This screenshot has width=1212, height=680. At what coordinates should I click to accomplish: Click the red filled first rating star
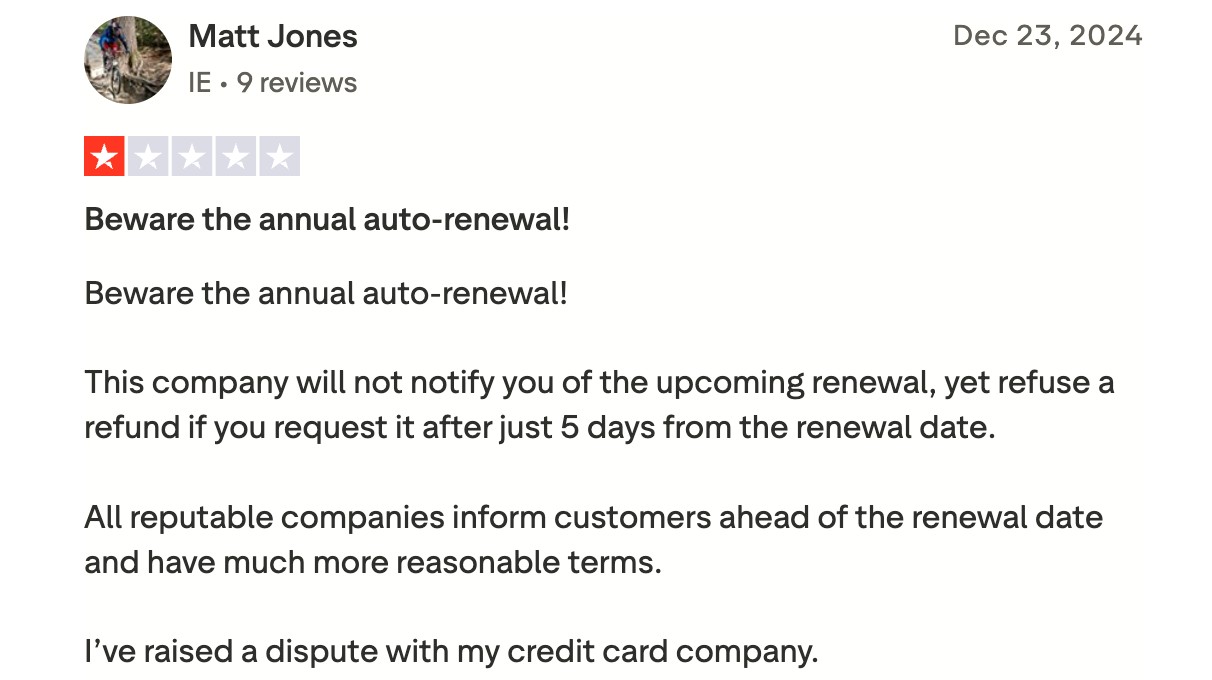[104, 157]
